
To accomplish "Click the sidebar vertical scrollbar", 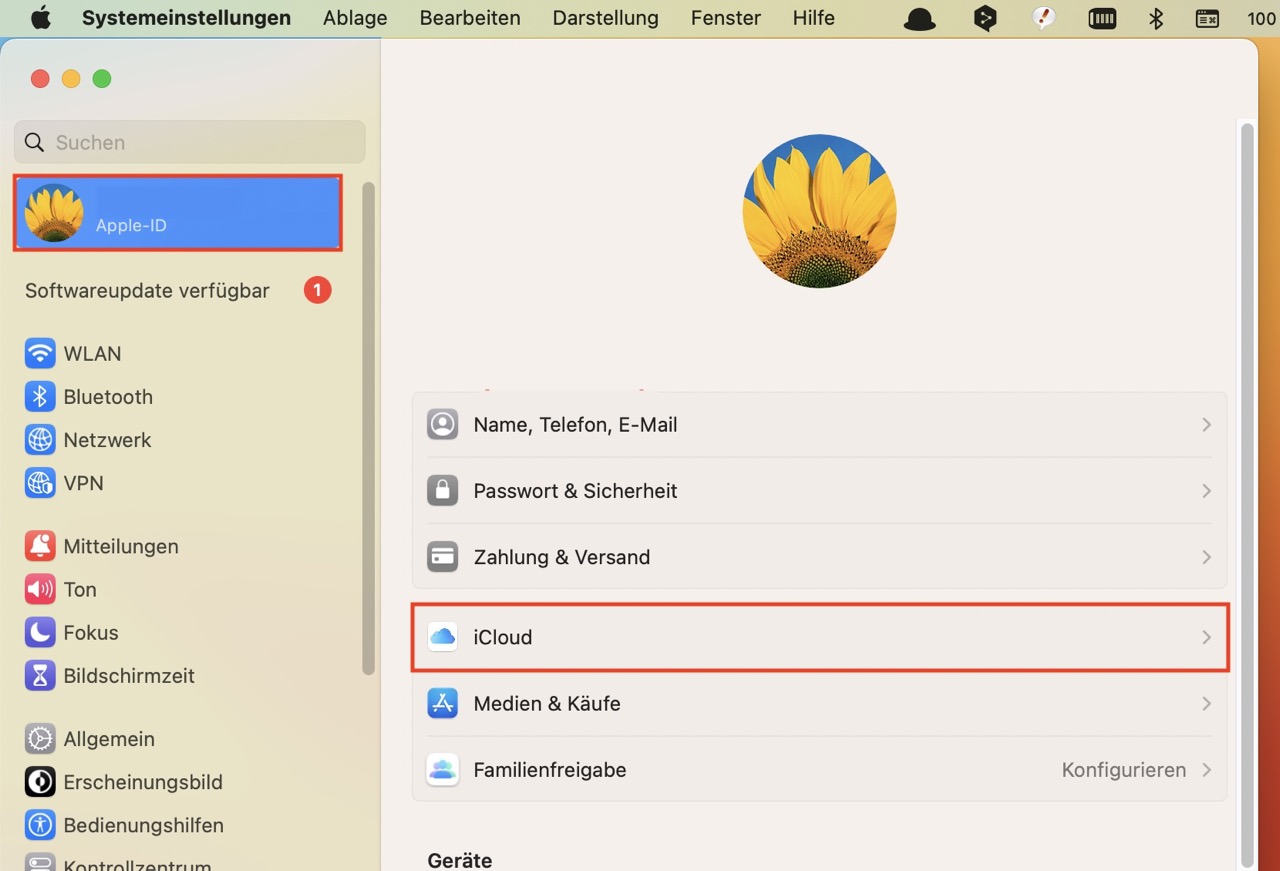I will coord(368,428).
